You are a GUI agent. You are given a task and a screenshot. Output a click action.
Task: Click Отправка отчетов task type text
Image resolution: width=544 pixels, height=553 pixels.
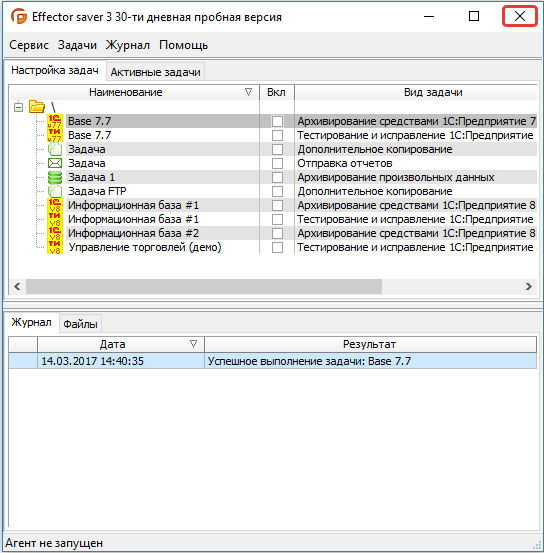[345, 163]
